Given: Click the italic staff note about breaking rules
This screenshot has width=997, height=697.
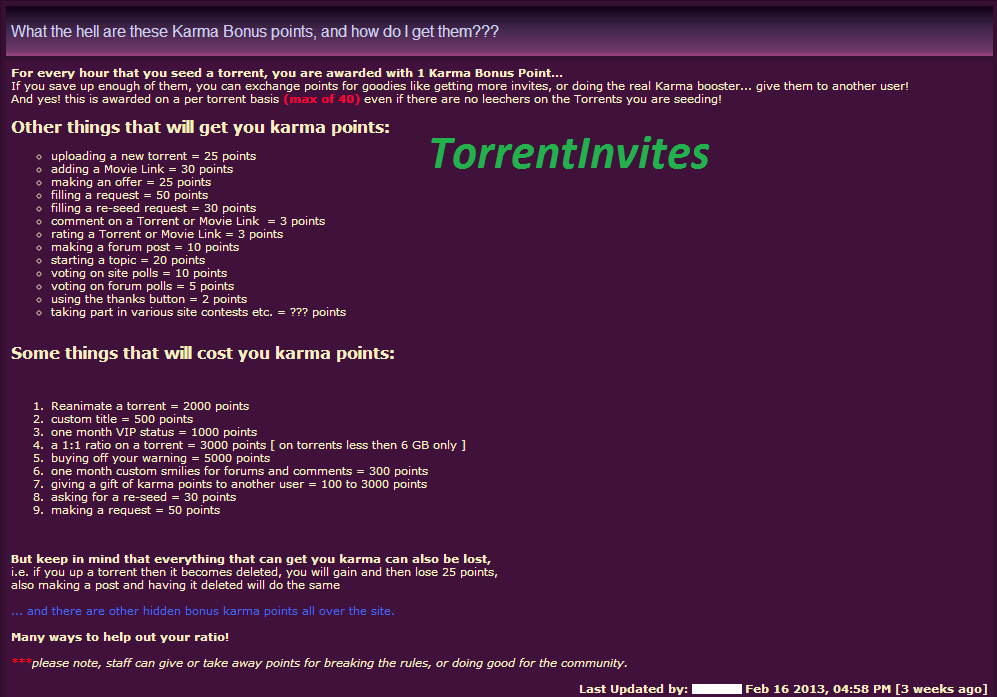Looking at the screenshot, I should [x=329, y=663].
